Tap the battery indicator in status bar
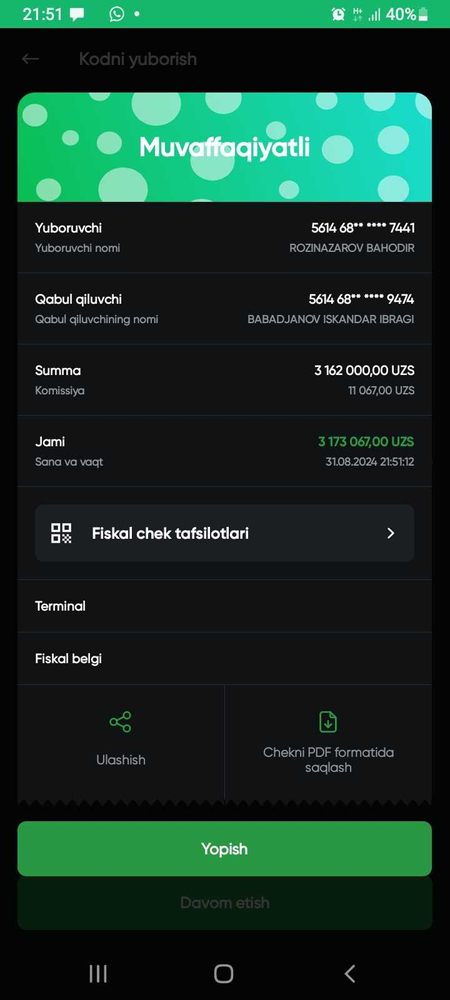 point(423,14)
